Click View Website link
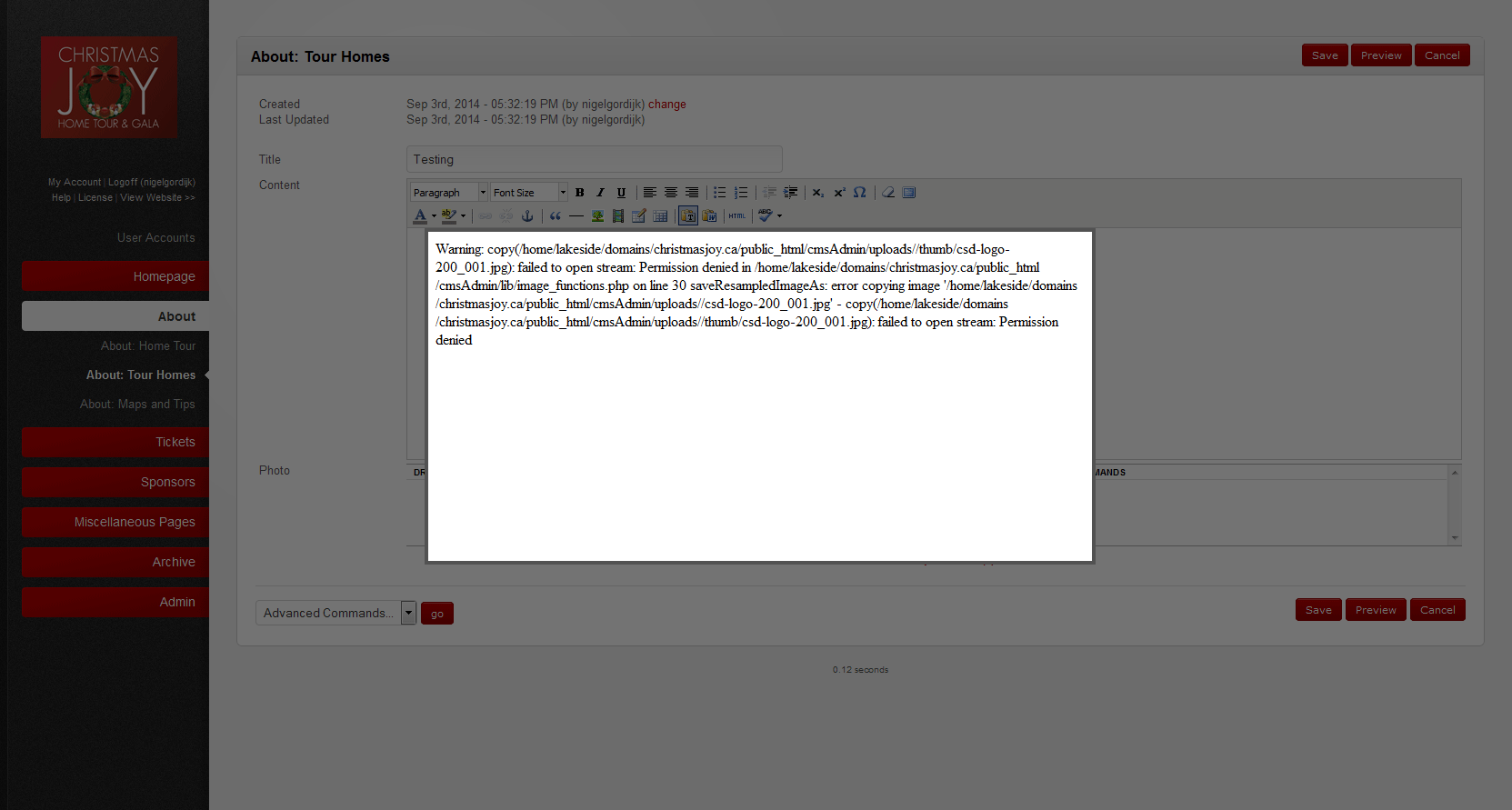The width and height of the screenshot is (1512, 810). [157, 198]
